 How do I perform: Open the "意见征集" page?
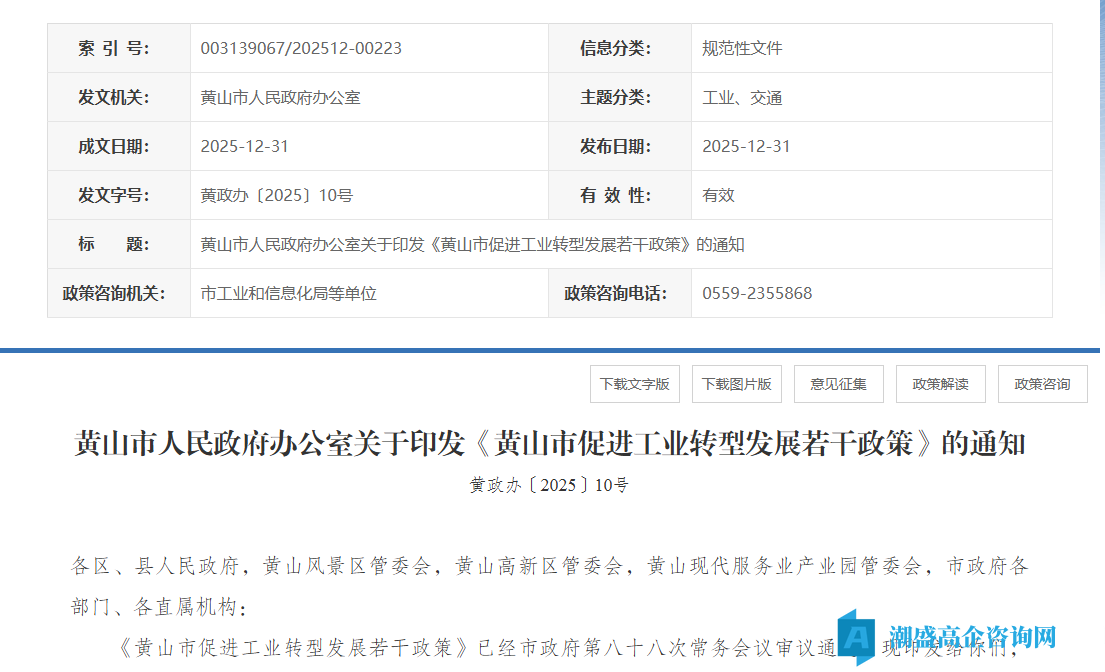pos(838,383)
